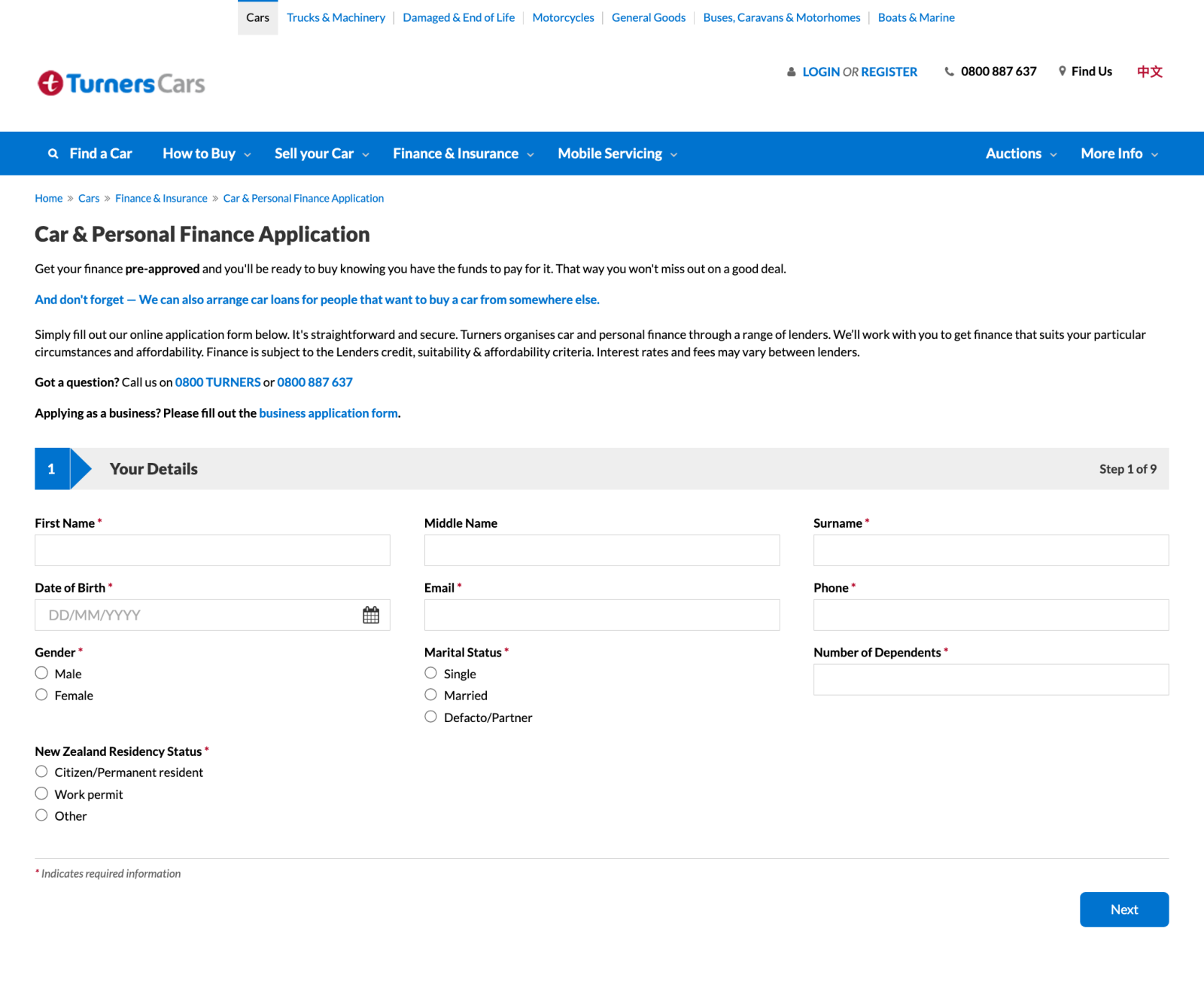Expand the Mobile Servicing menu
The image size is (1204, 984).
tap(618, 154)
